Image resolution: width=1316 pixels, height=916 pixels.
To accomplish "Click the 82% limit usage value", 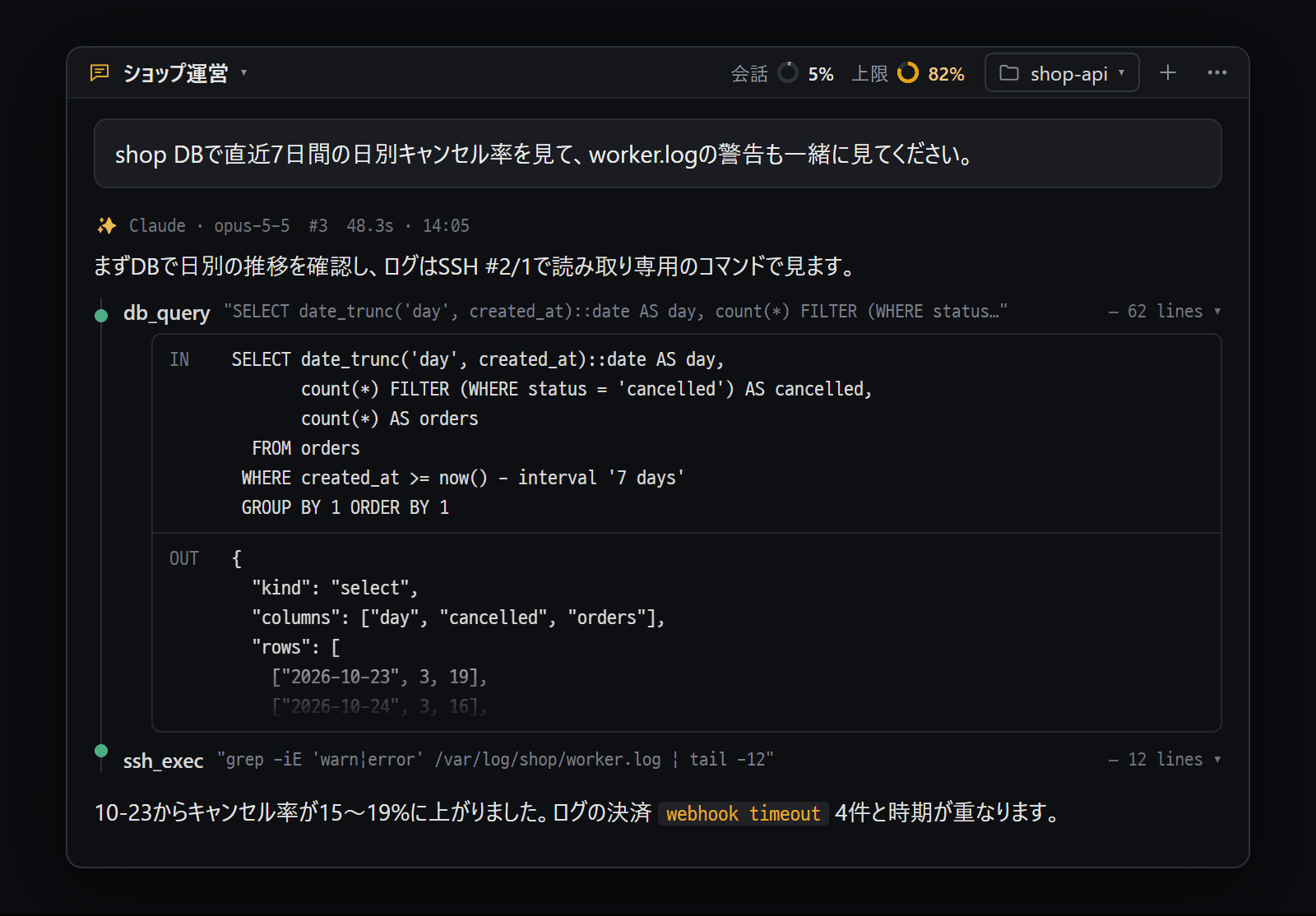I will pos(946,74).
